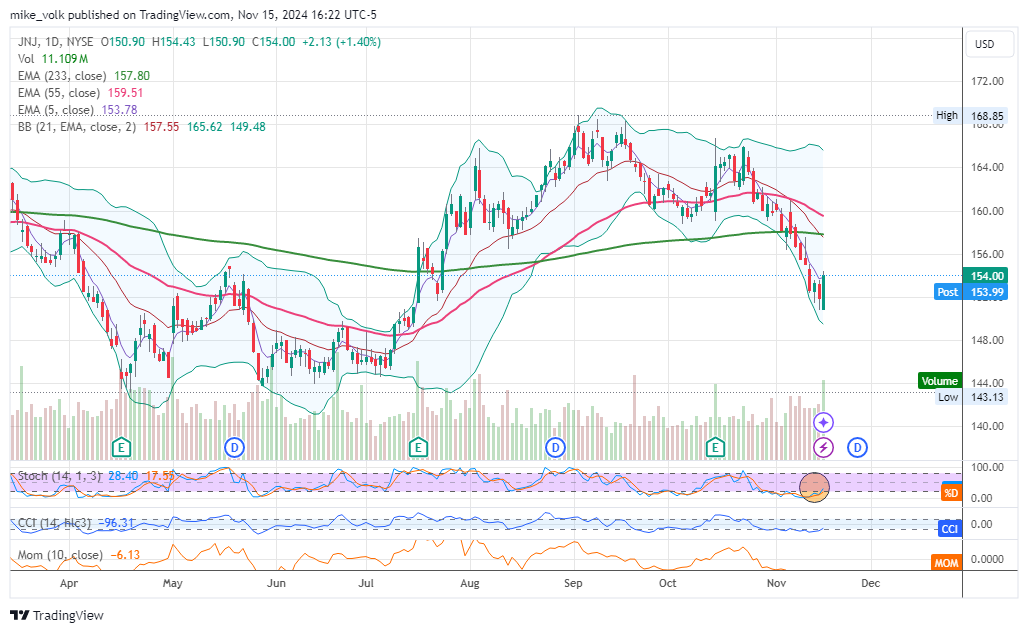
Task: Click the purple lightning bolt icon
Action: click(823, 448)
